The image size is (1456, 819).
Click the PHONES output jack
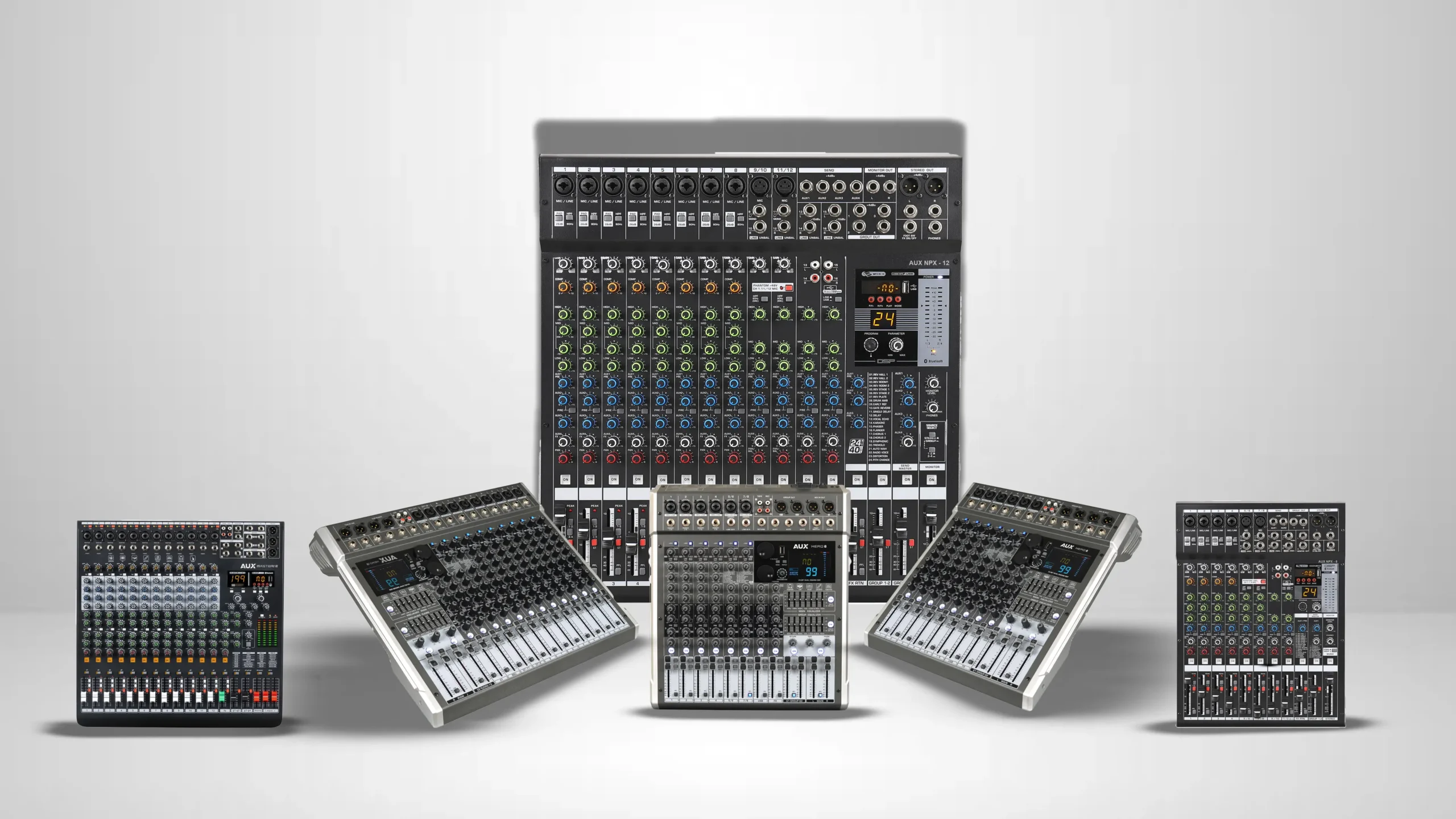[x=934, y=227]
